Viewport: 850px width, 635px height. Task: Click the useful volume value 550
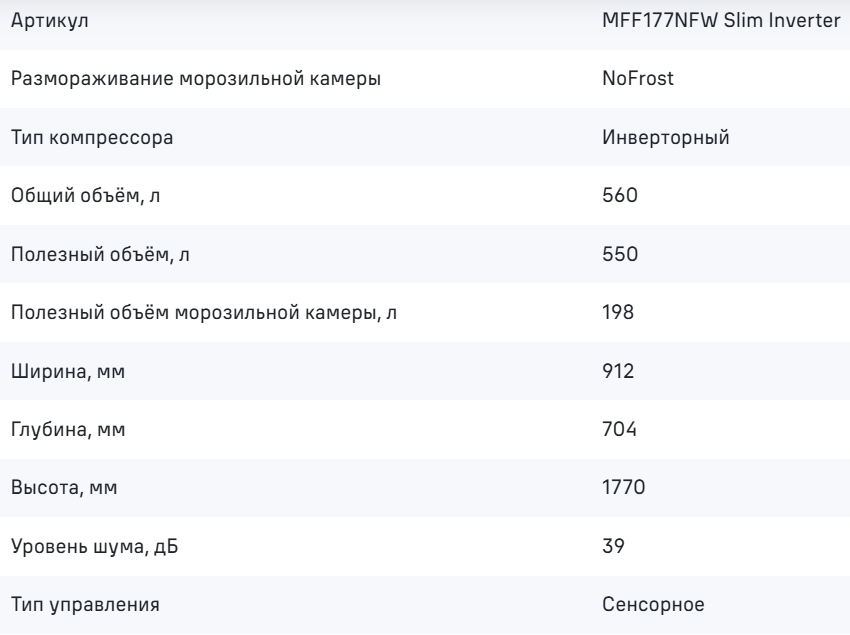620,254
